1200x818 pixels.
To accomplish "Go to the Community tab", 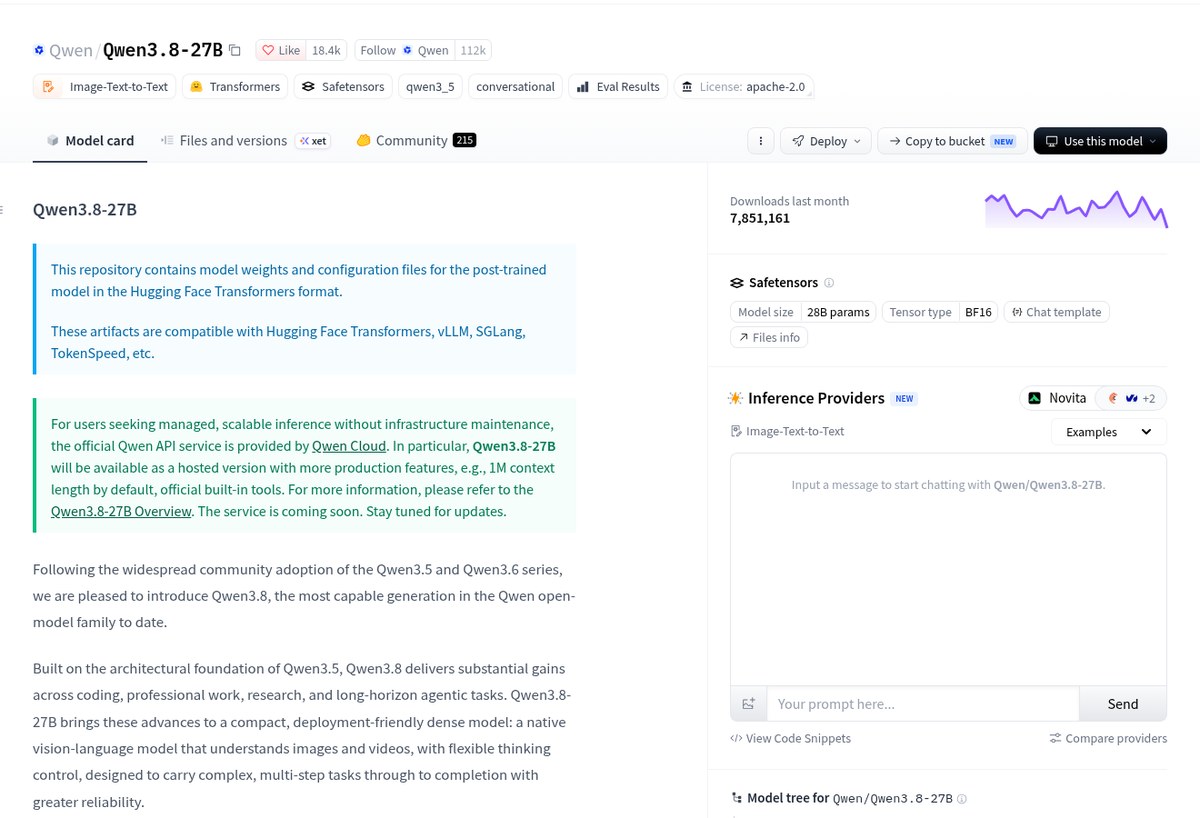I will (x=416, y=141).
